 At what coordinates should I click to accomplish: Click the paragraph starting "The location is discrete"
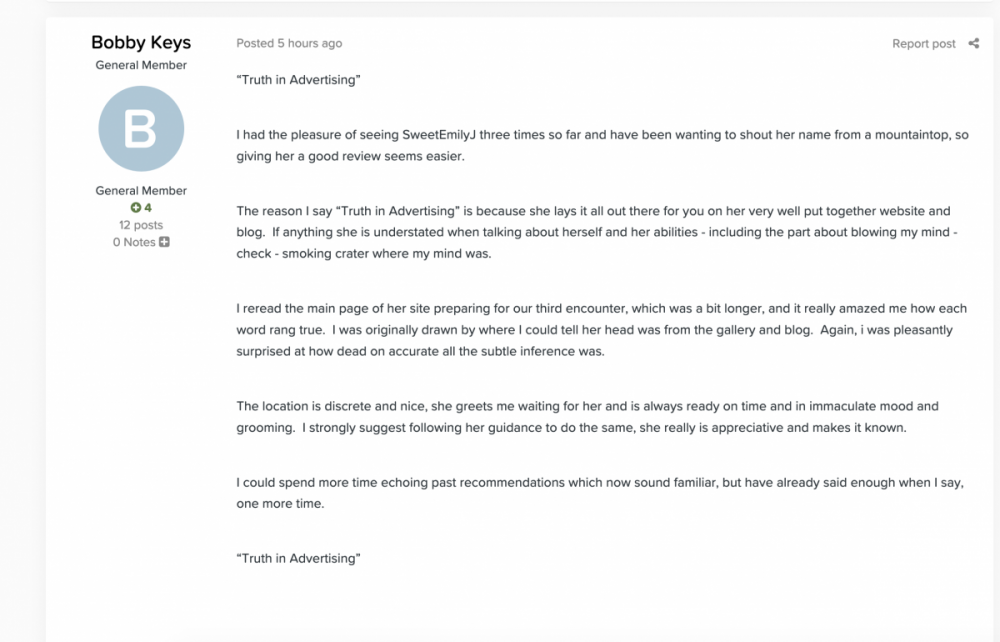587,417
